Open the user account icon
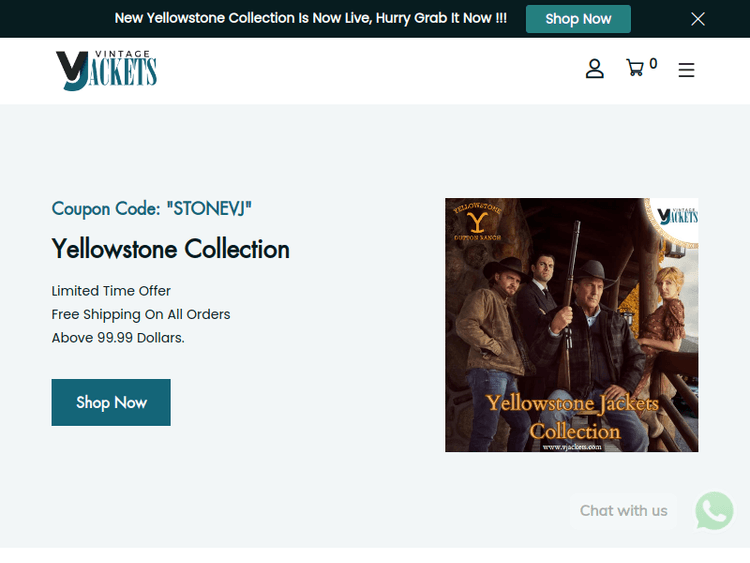This screenshot has width=750, height=563. click(595, 69)
